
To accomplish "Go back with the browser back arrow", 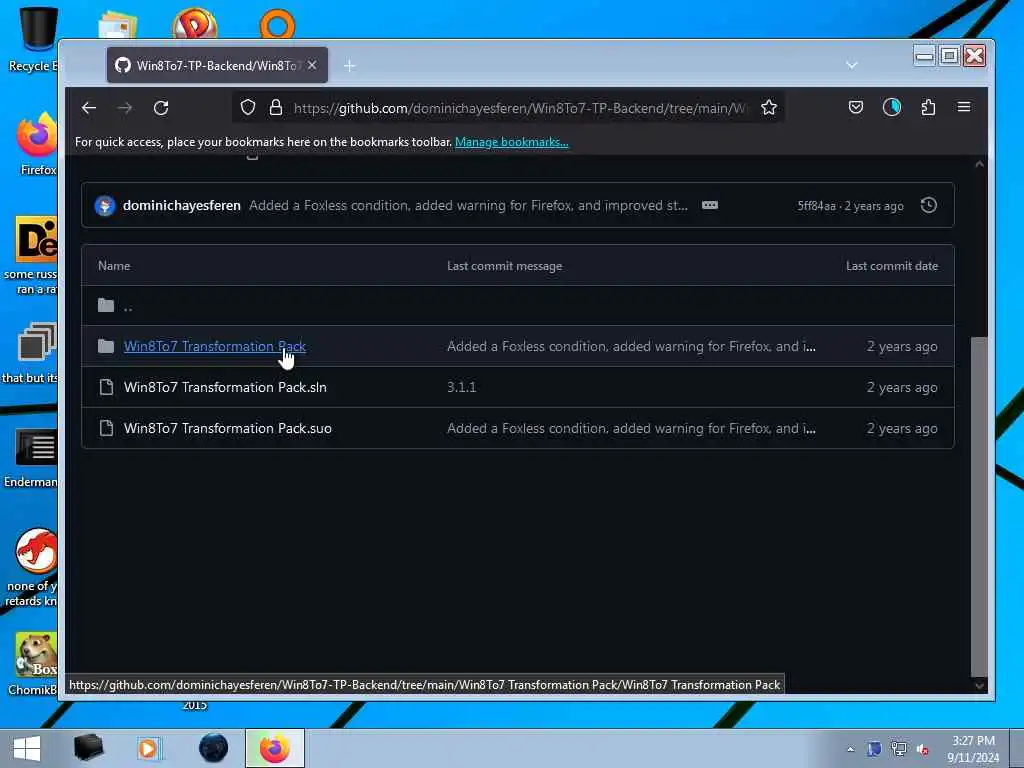I will [x=89, y=108].
